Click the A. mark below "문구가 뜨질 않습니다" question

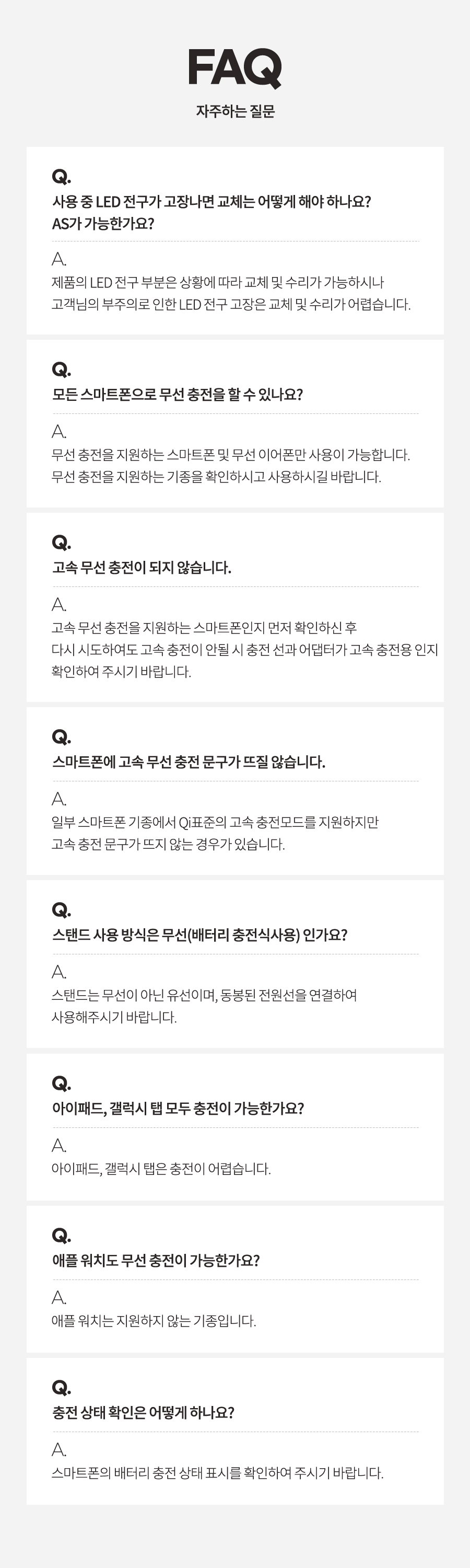coord(59,799)
